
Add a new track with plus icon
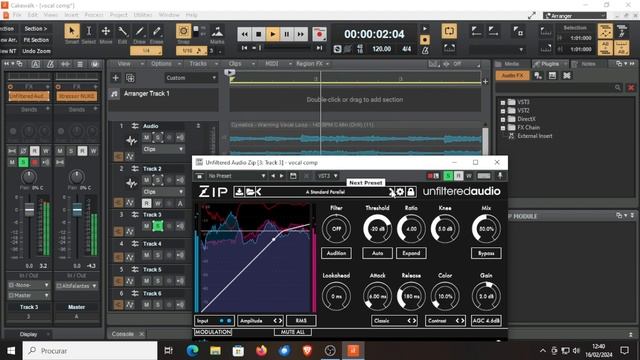[x=116, y=78]
